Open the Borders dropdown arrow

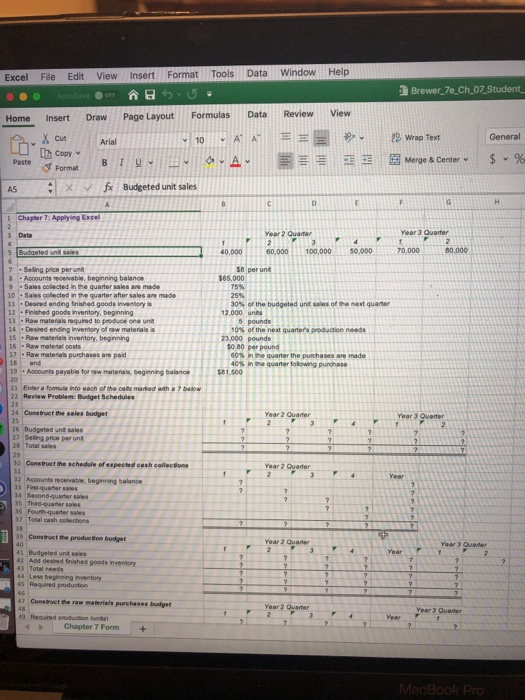click(186, 163)
